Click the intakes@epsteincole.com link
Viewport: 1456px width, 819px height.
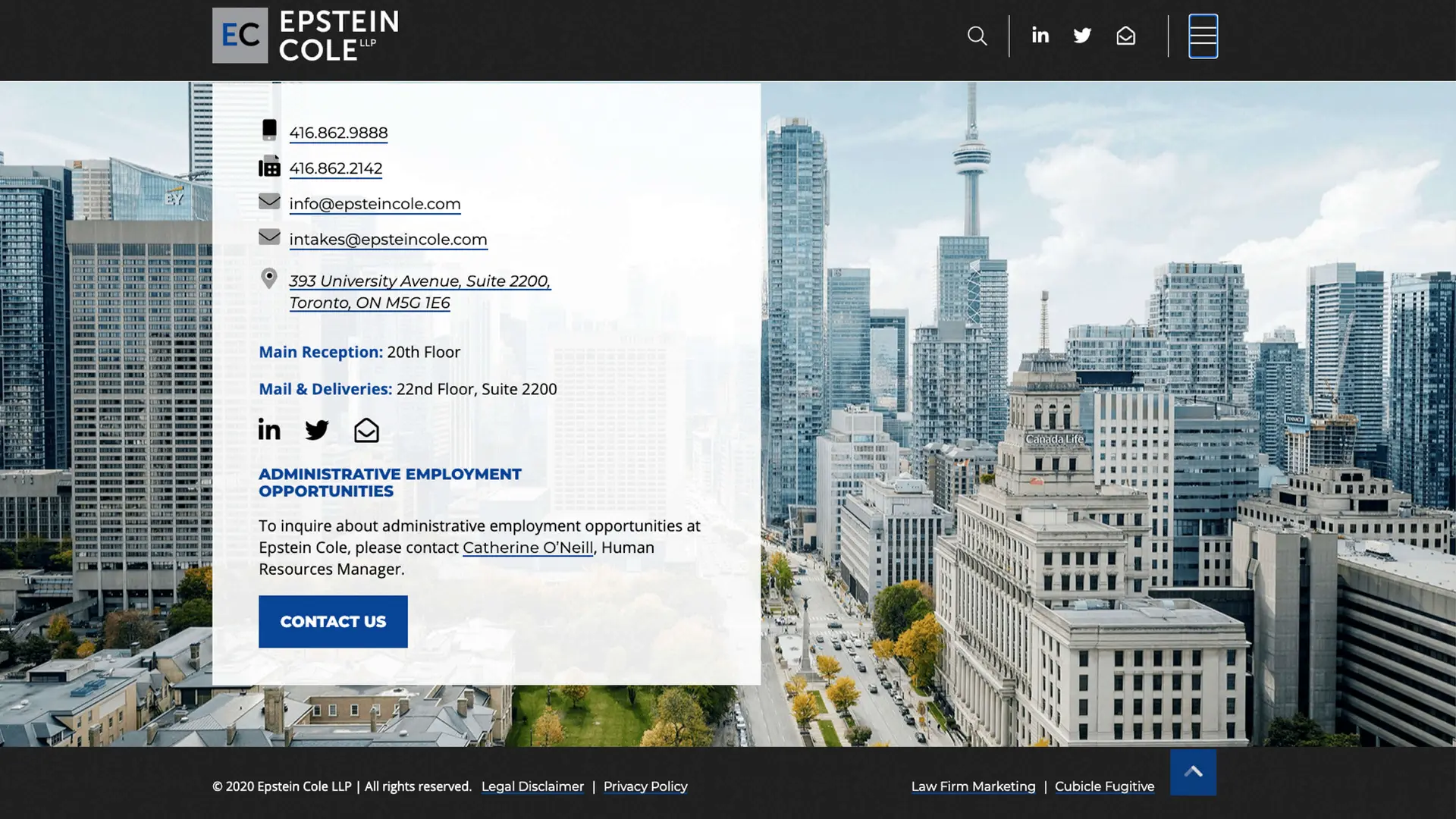point(388,239)
